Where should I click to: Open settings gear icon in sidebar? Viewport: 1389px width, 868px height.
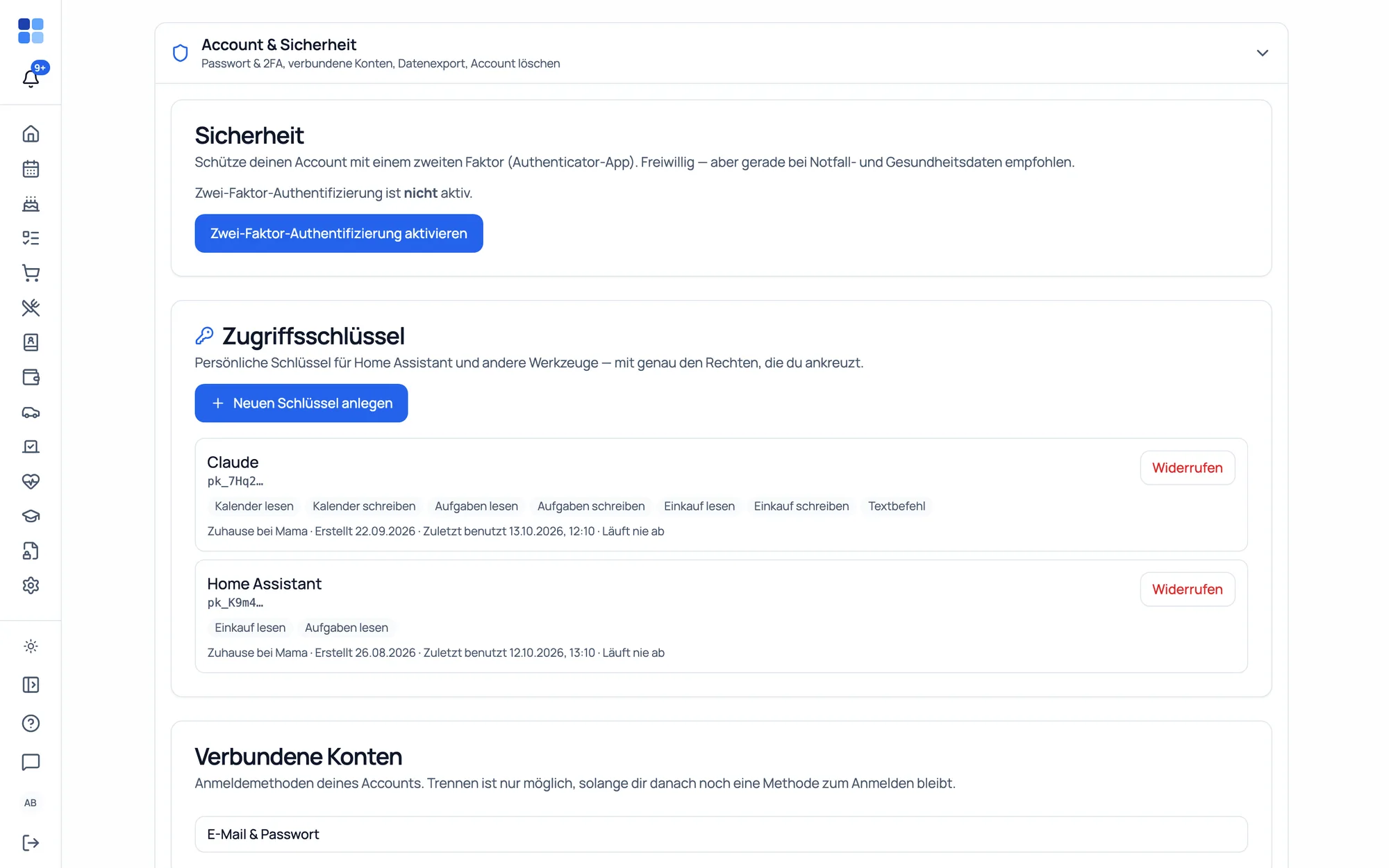coord(31,585)
